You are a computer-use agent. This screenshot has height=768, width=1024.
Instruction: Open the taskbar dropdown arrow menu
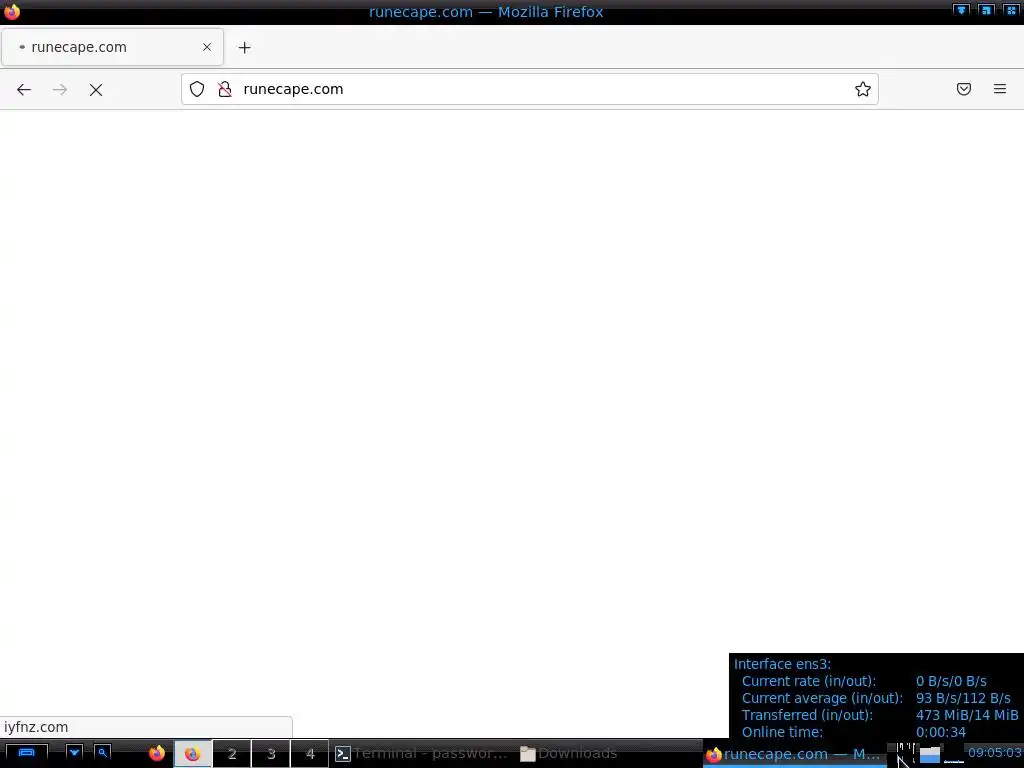click(x=74, y=753)
